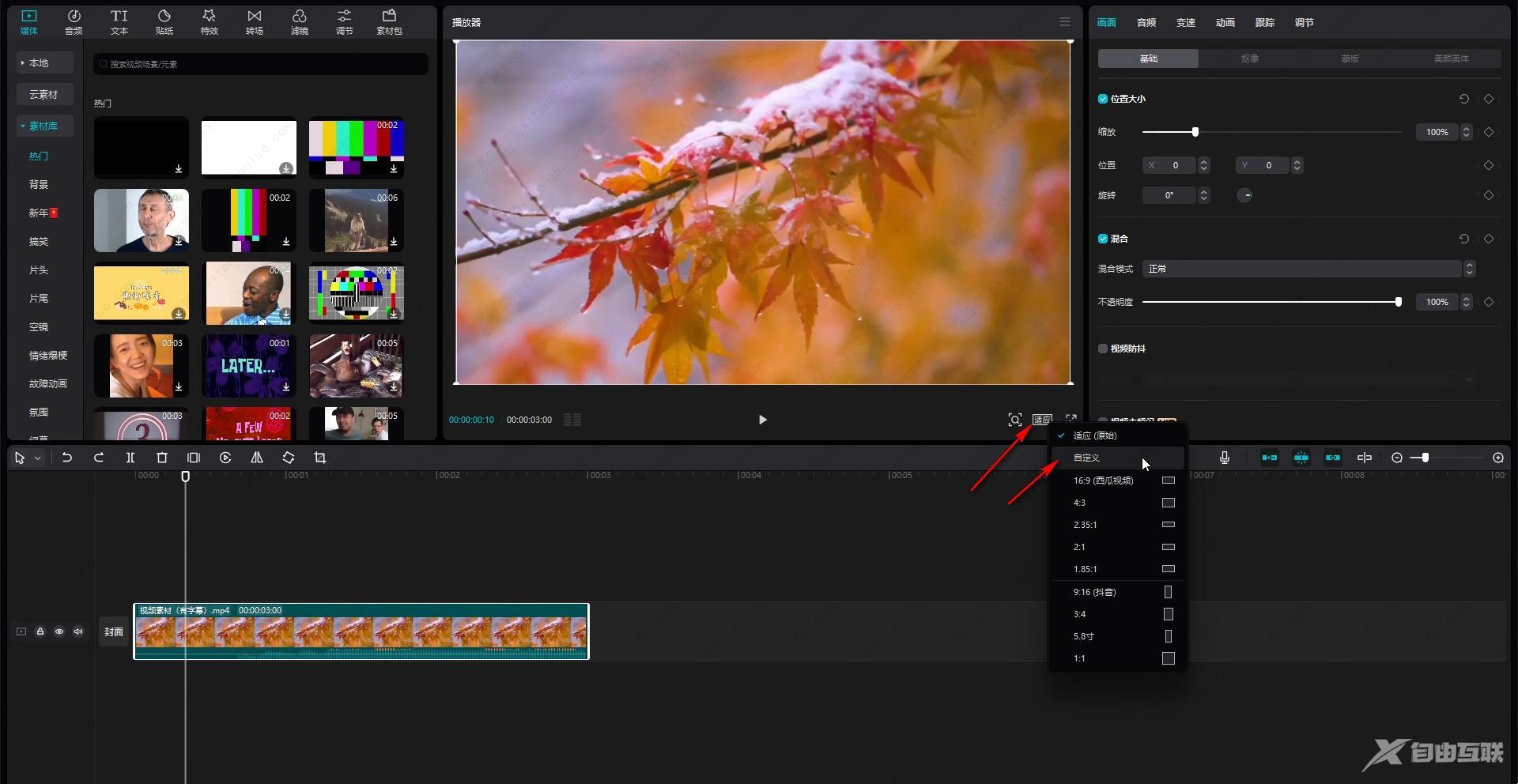1518x784 pixels.
Task: Open the 混合模式 dropdown showing 正常
Action: pyautogui.click(x=1309, y=269)
